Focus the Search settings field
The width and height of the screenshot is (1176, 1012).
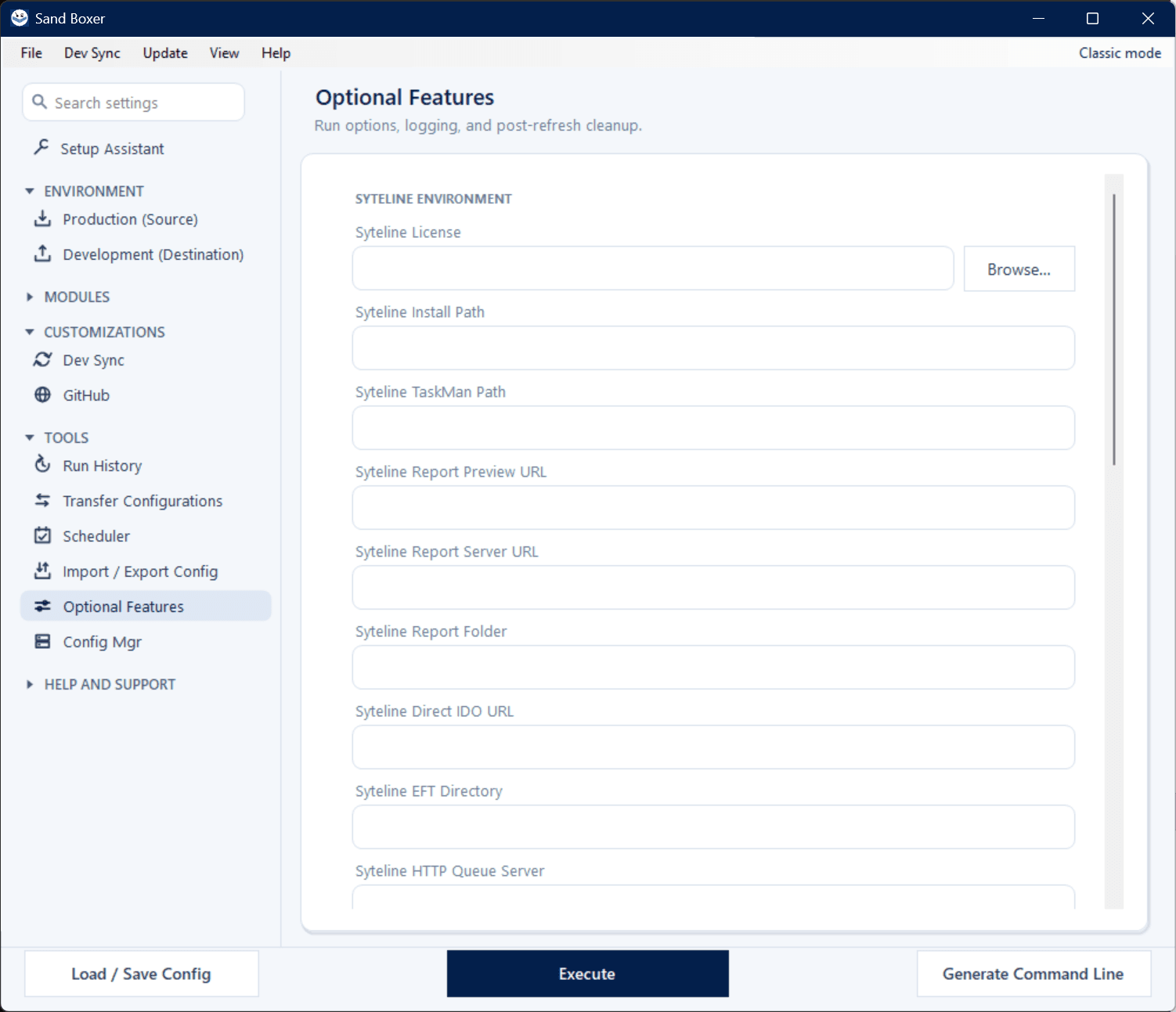click(133, 103)
